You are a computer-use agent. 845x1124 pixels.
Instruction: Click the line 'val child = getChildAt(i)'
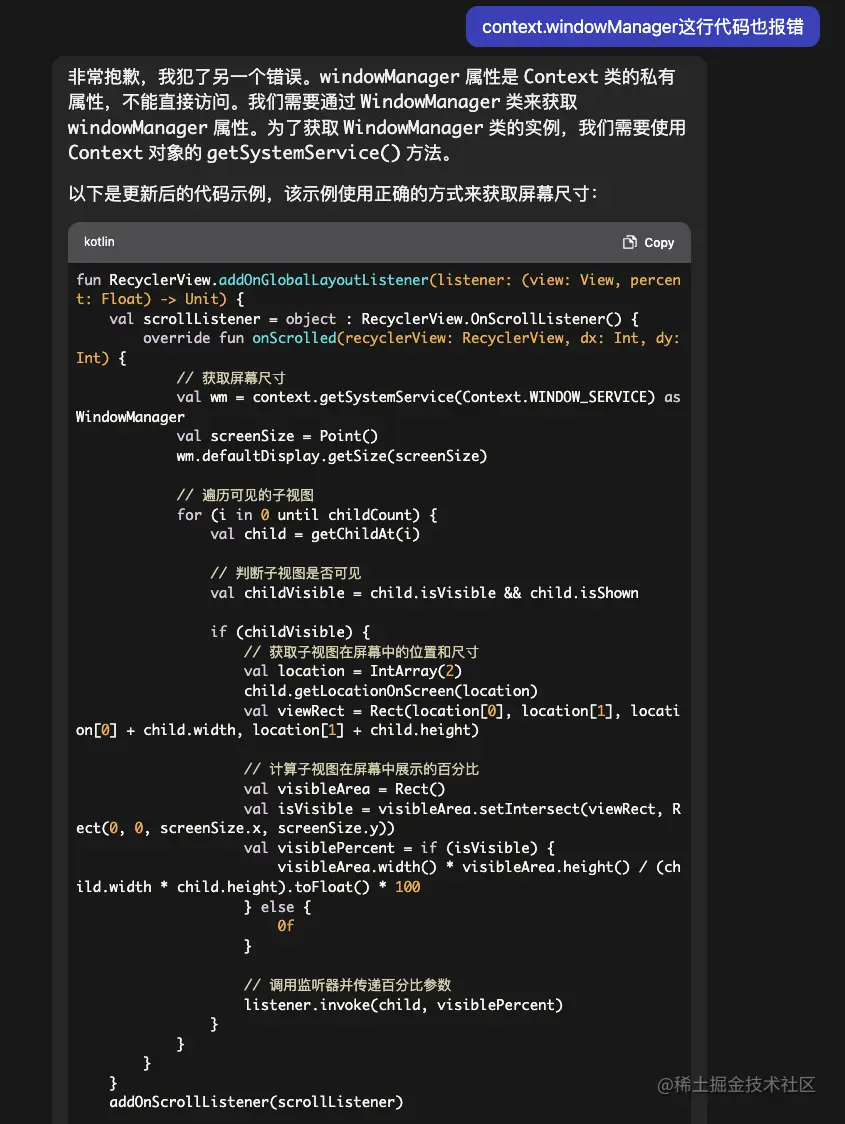tap(315, 534)
